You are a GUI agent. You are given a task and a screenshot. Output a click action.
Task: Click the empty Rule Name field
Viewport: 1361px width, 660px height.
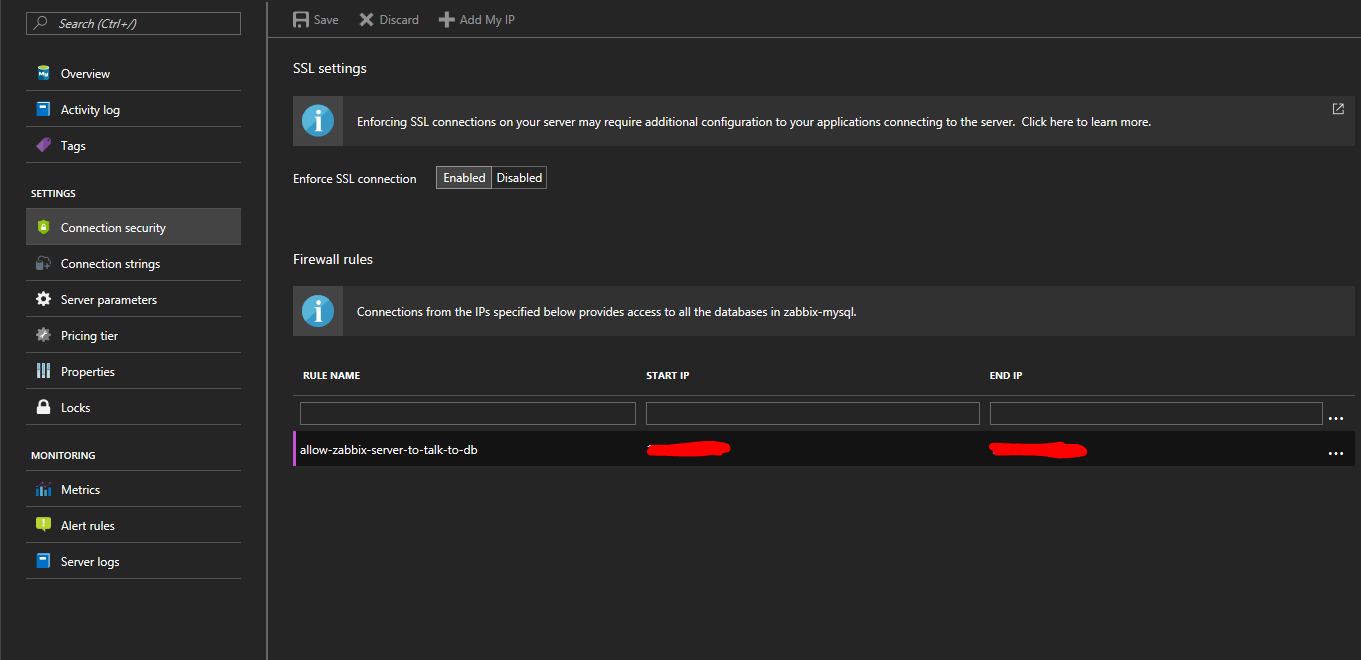(468, 413)
